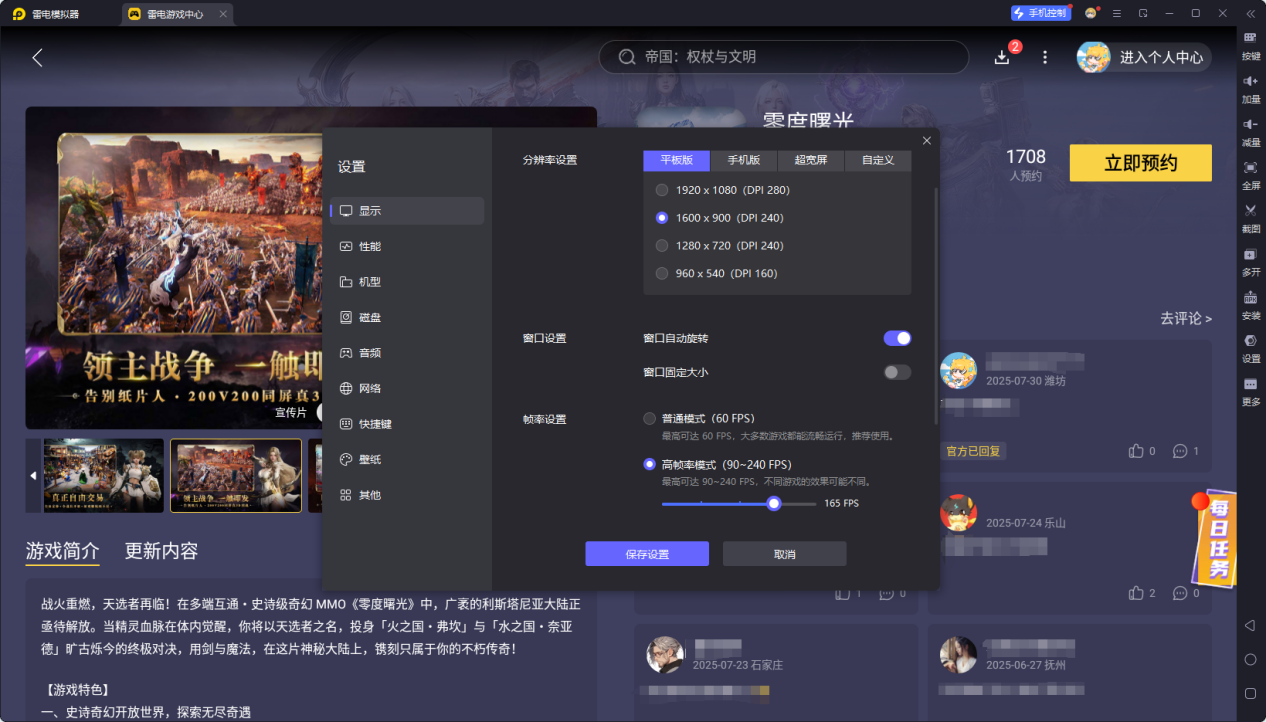
Task: Select the highlighted 领主战争 screenshot thumbnail
Action: pyautogui.click(x=236, y=476)
